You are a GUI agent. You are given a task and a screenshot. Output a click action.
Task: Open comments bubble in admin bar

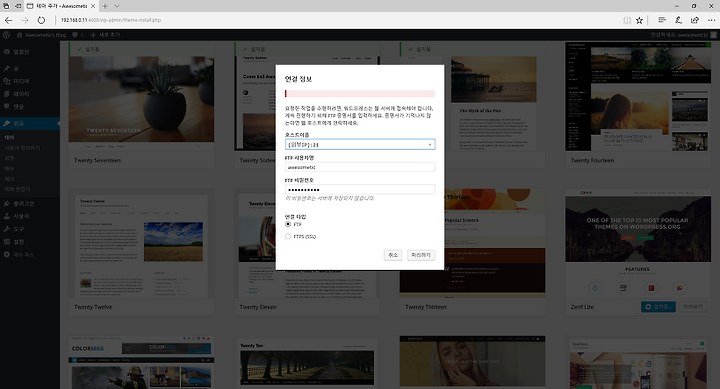(x=78, y=35)
